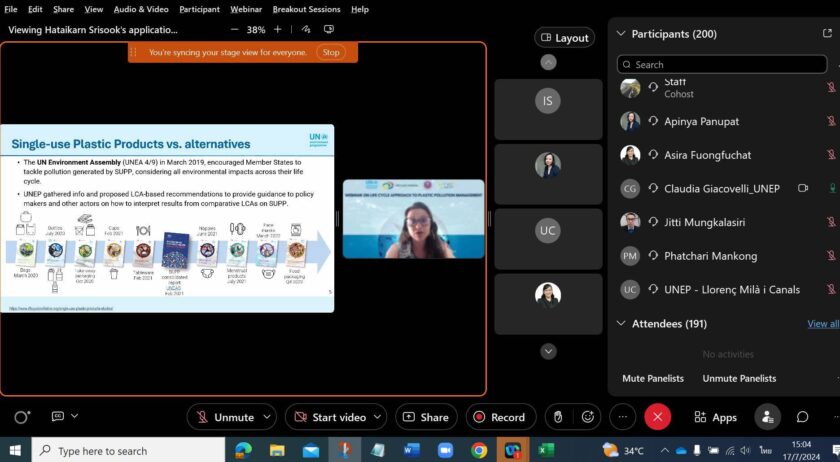Open Apps in the meeting toolbar

pyautogui.click(x=715, y=417)
